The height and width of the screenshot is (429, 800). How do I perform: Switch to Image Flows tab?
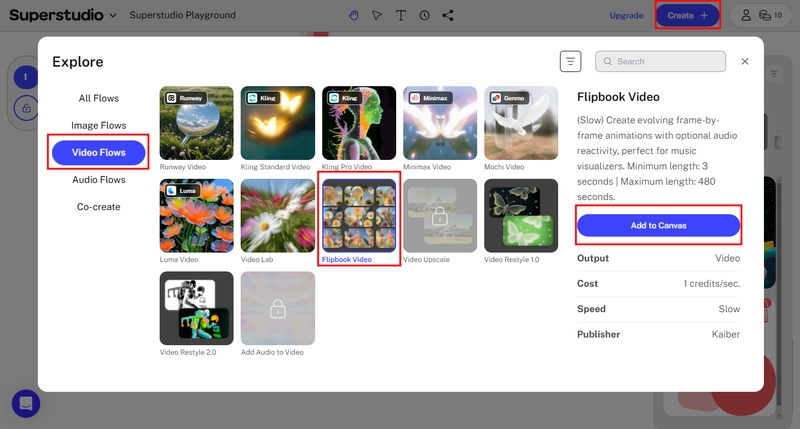pyautogui.click(x=98, y=125)
